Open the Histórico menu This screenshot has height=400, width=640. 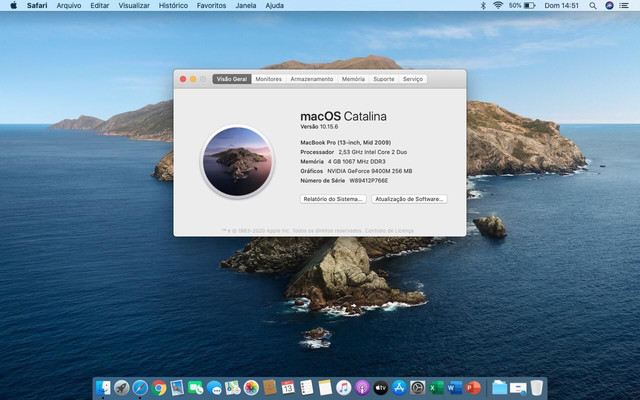pos(173,6)
